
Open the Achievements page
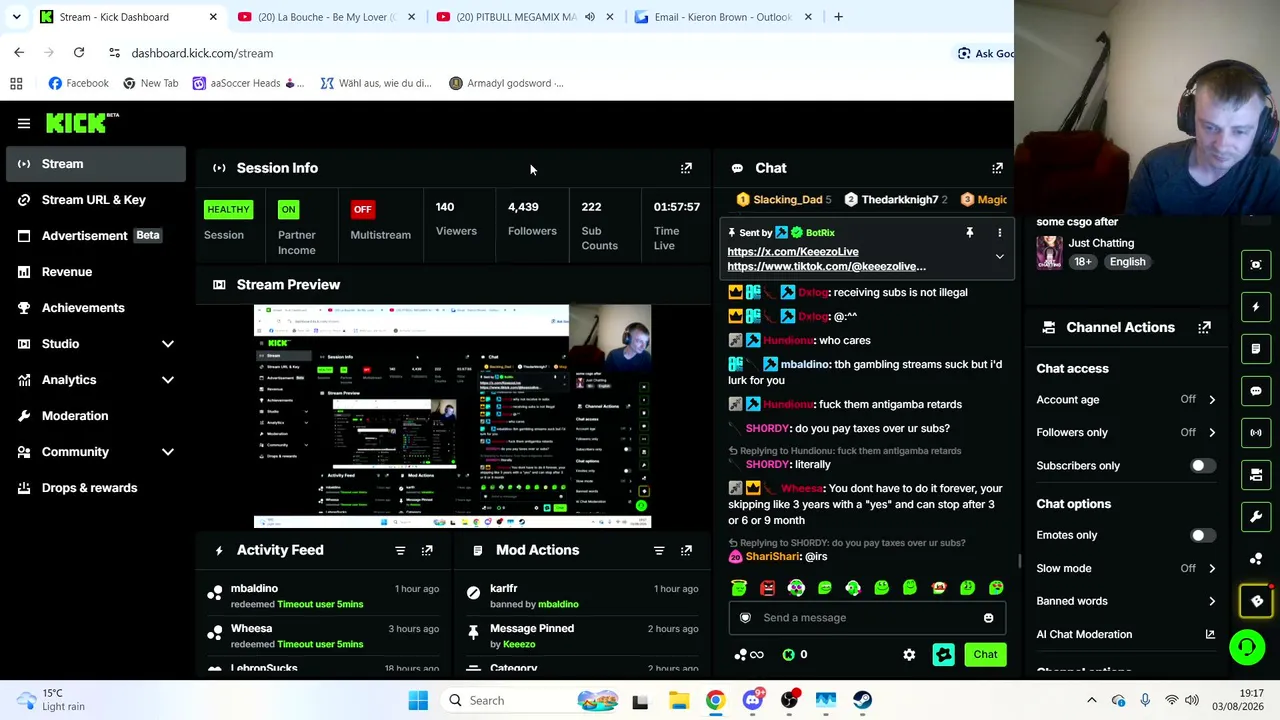click(x=96, y=308)
